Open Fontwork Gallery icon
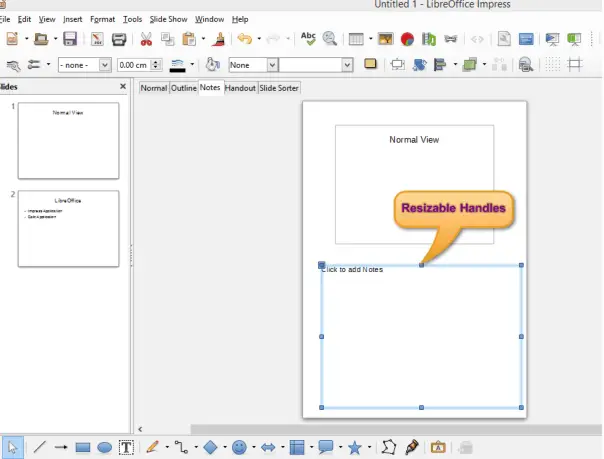The width and height of the screenshot is (604, 459). [438, 447]
